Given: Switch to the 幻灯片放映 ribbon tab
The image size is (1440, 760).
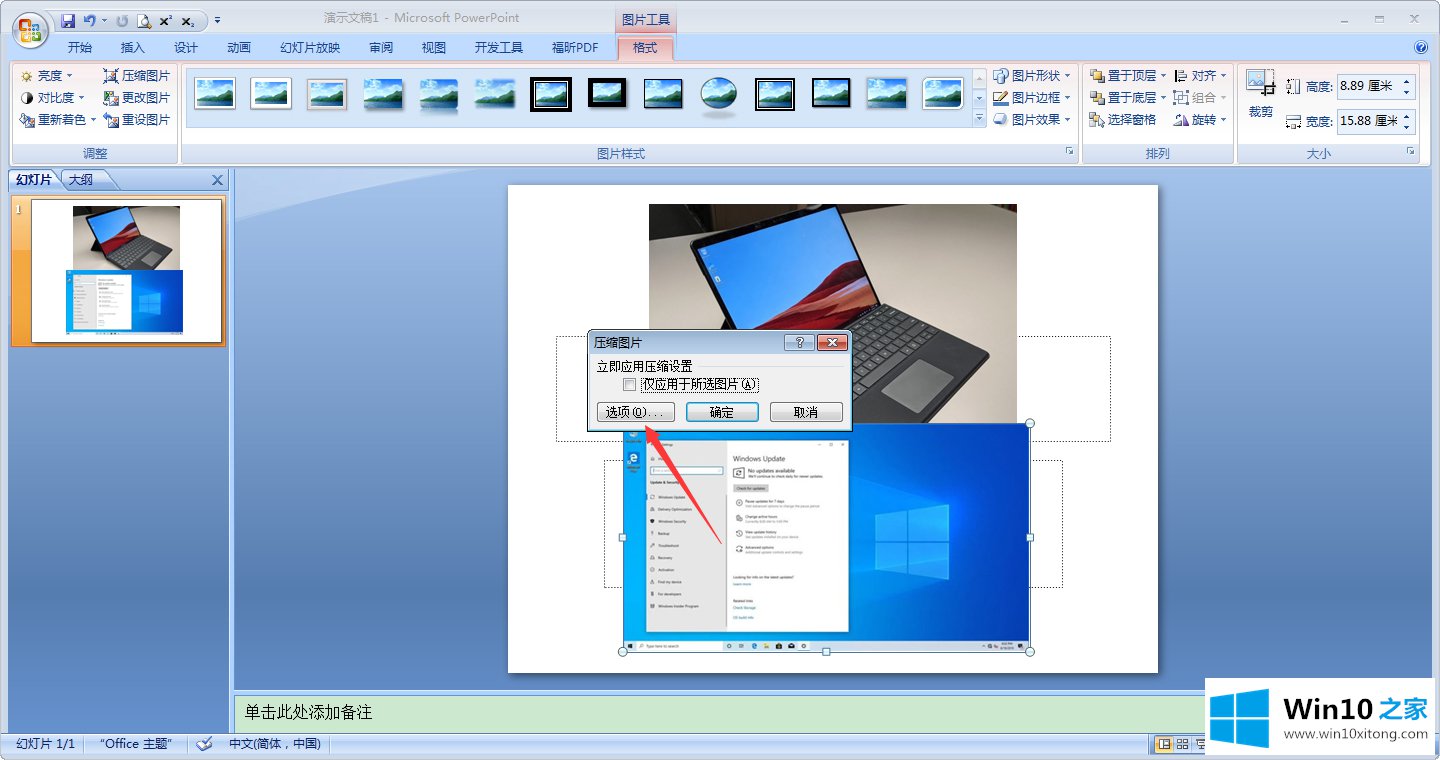Looking at the screenshot, I should click(x=310, y=48).
